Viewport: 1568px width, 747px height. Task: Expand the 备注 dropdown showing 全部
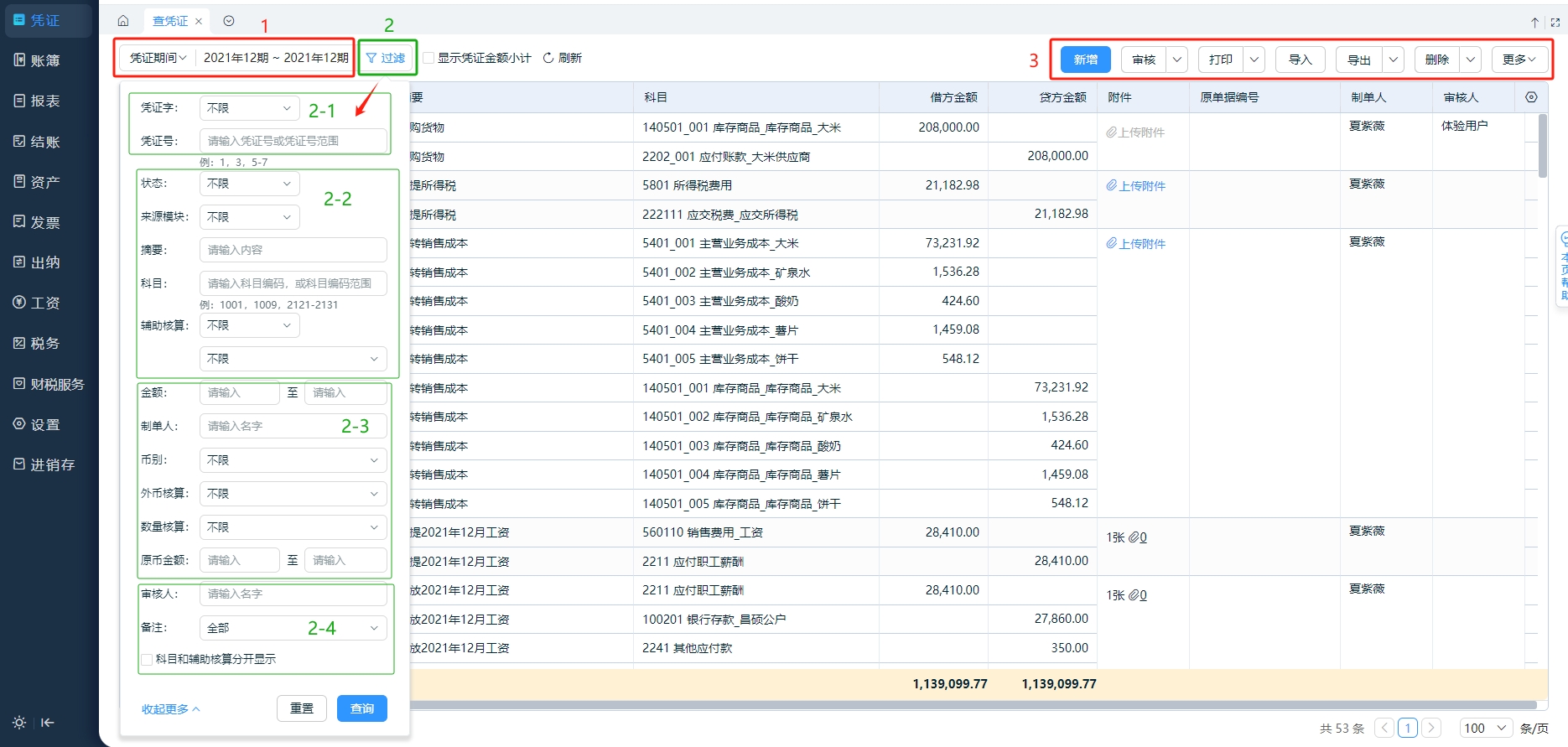(x=293, y=628)
